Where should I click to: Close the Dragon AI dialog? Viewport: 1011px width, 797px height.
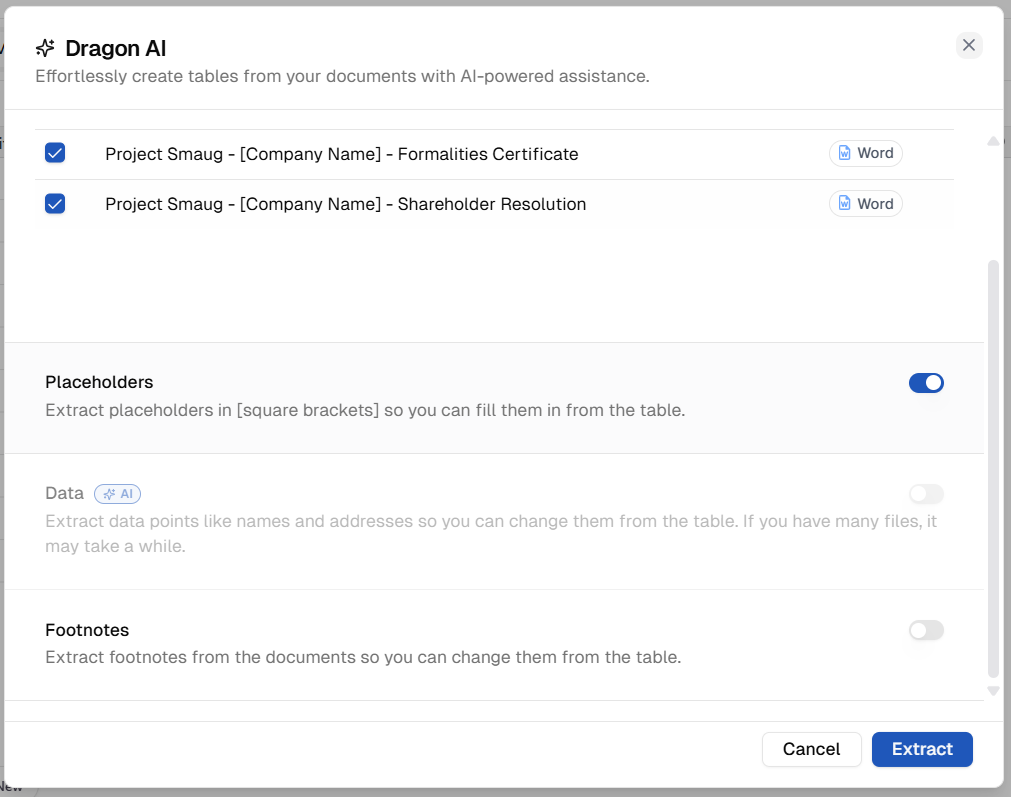click(968, 45)
